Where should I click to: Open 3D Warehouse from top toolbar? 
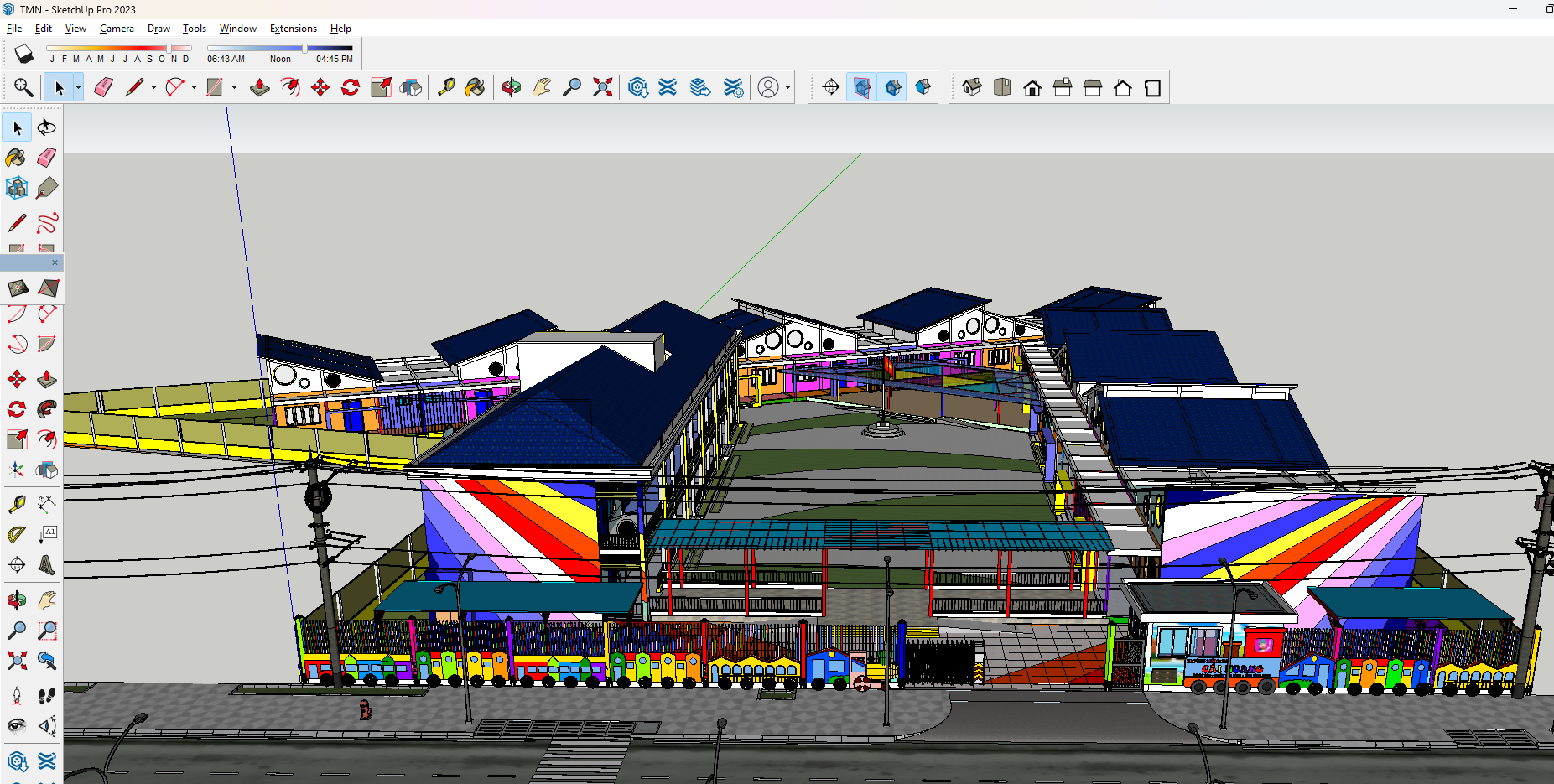[637, 87]
